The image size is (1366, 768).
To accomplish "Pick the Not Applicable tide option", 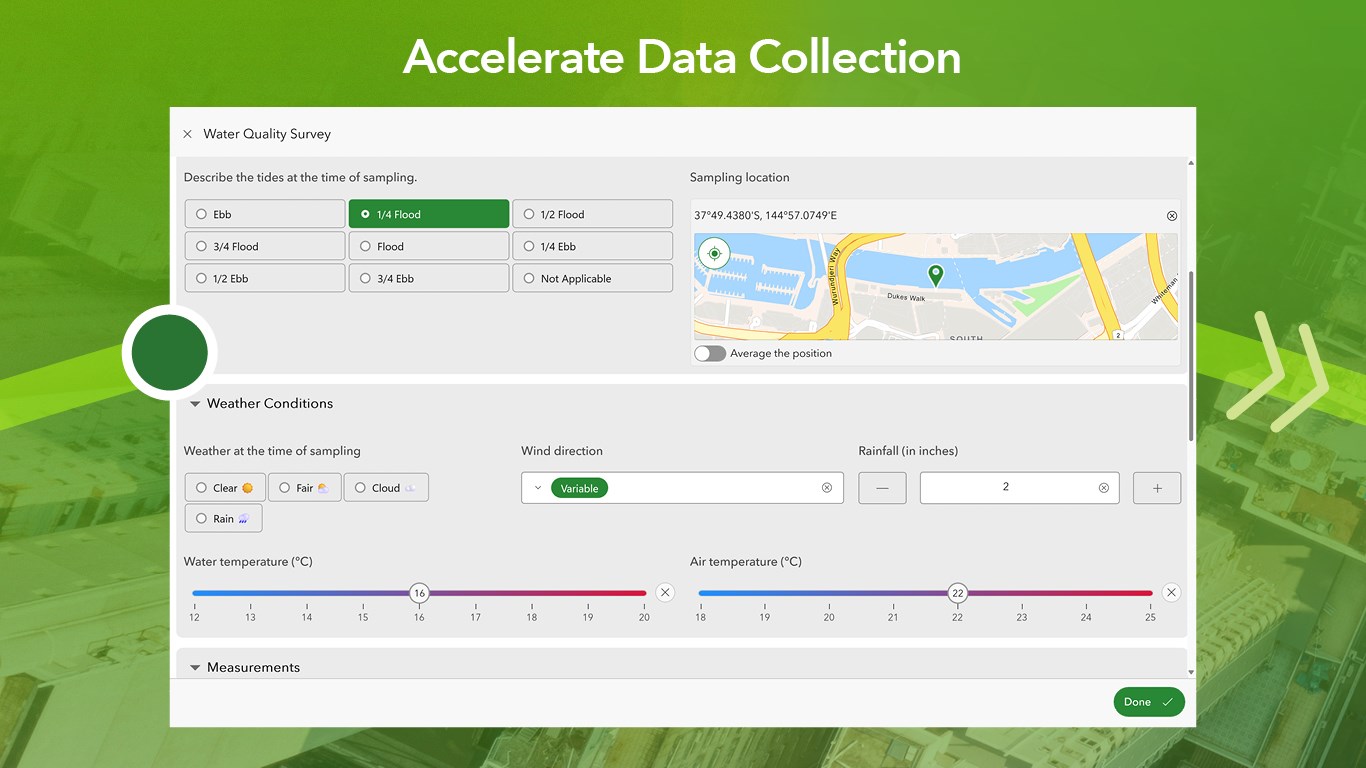I will [593, 278].
